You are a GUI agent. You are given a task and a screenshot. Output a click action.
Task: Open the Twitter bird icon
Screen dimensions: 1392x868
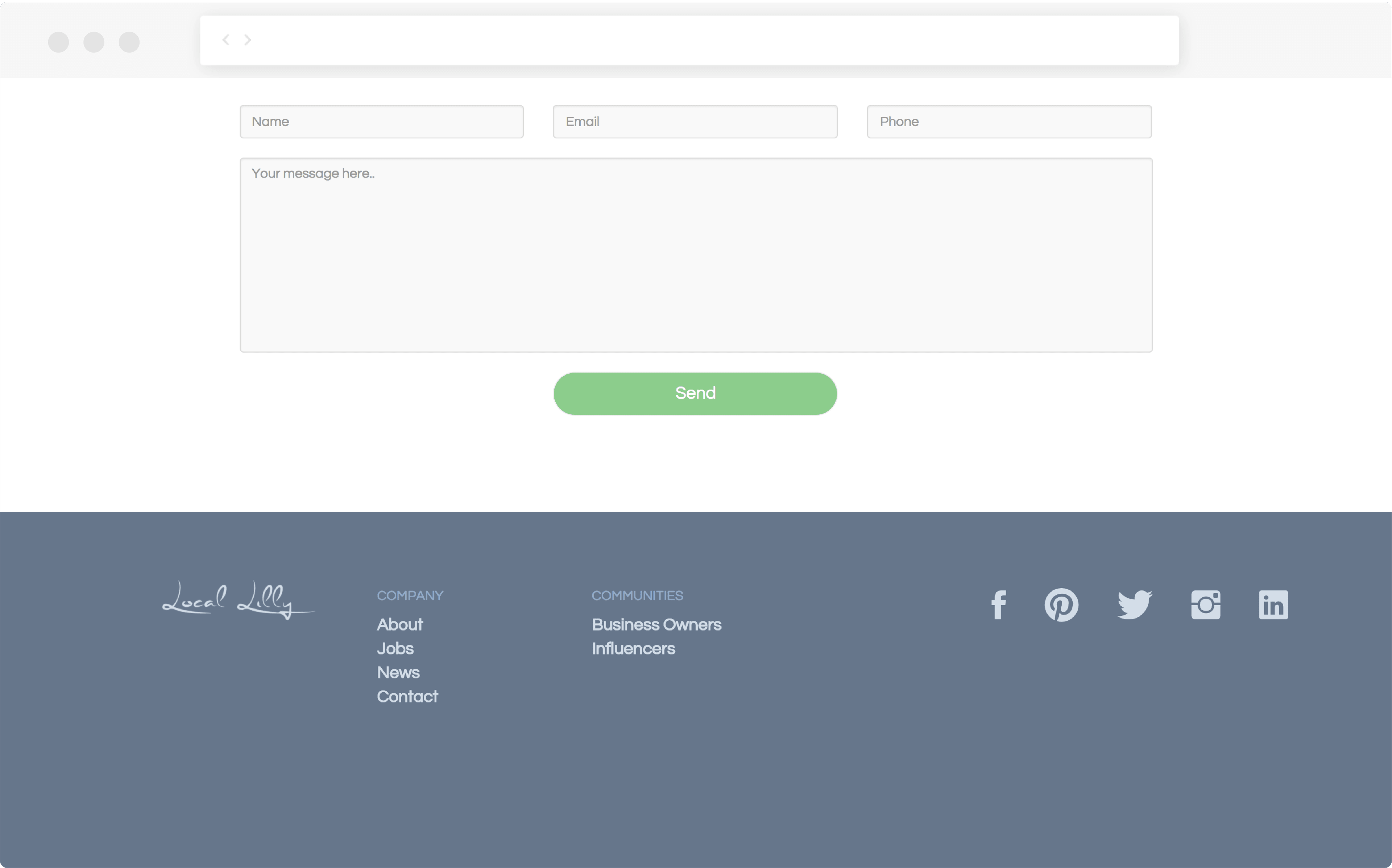coord(1135,605)
